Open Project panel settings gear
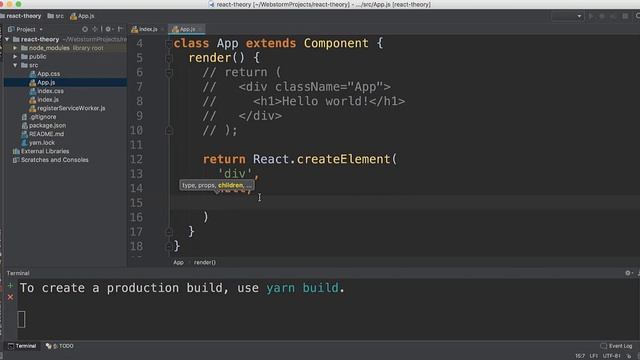The image size is (640, 360). [x=108, y=29]
